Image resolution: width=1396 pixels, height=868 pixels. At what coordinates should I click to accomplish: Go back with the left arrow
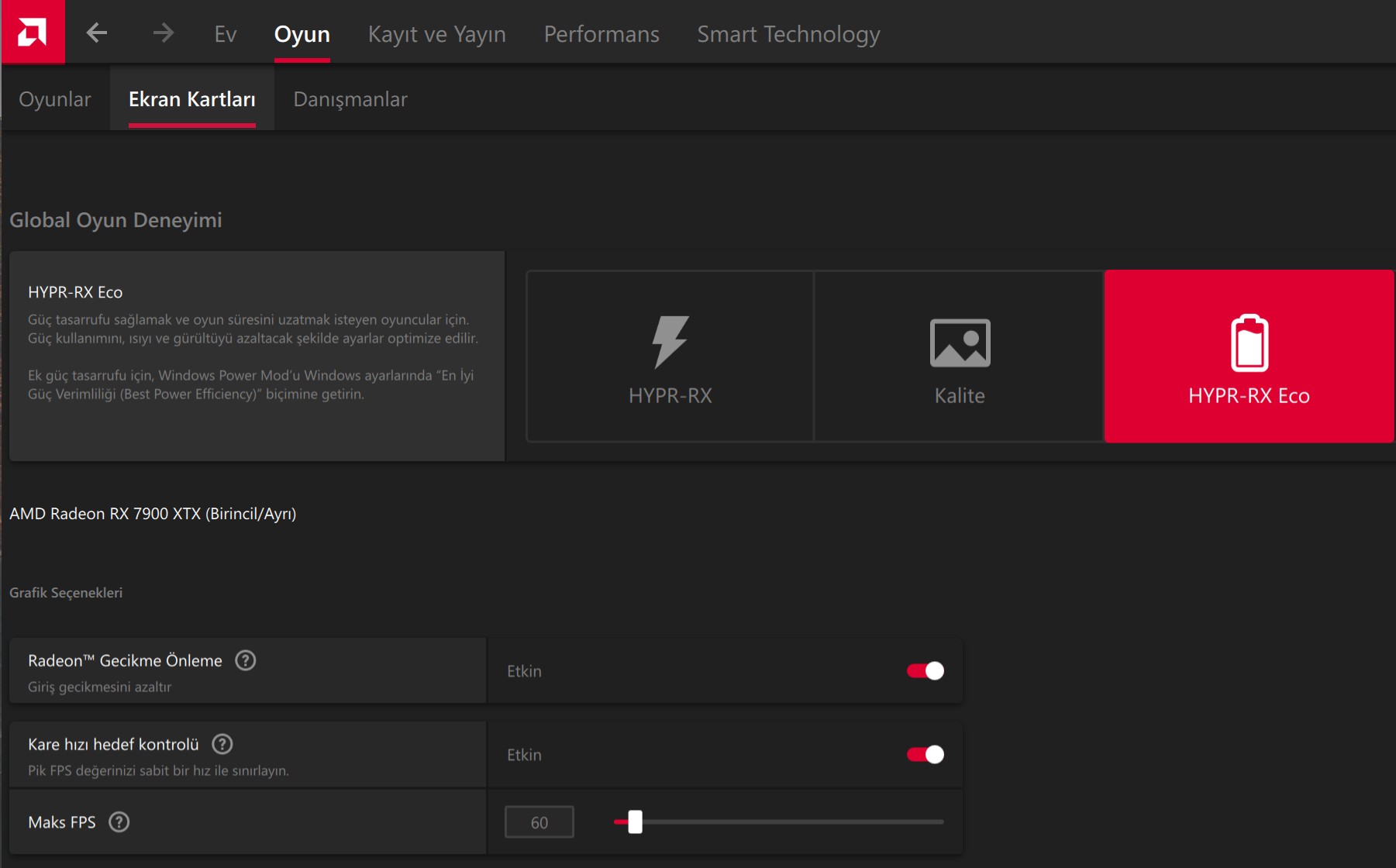tap(97, 33)
